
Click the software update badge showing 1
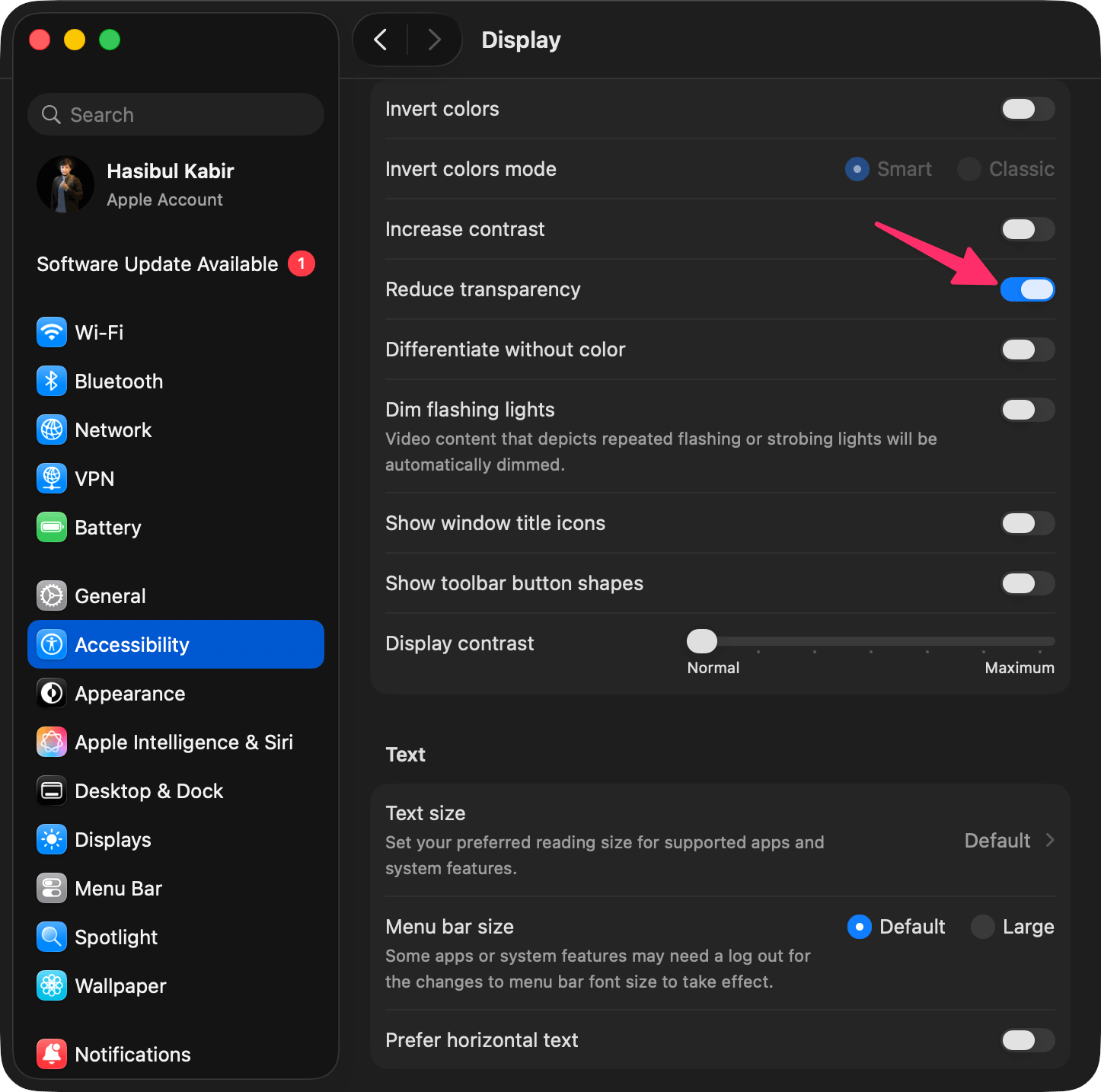coord(302,263)
